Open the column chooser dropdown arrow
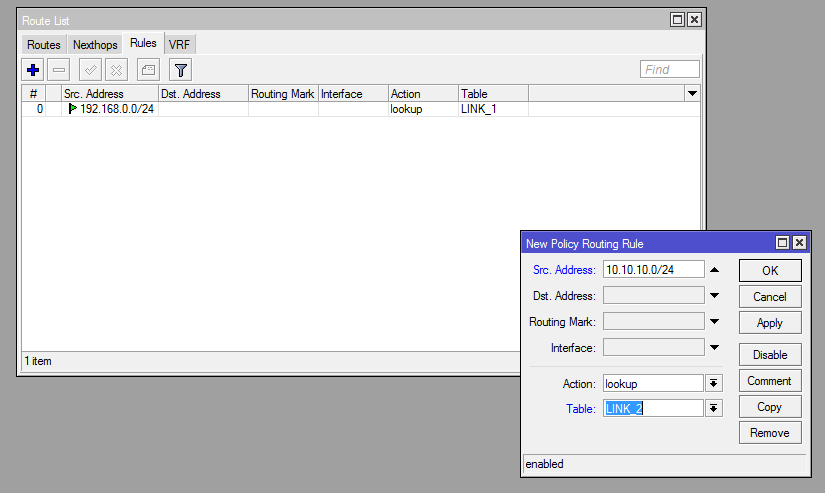This screenshot has width=825, height=493. [x=692, y=94]
